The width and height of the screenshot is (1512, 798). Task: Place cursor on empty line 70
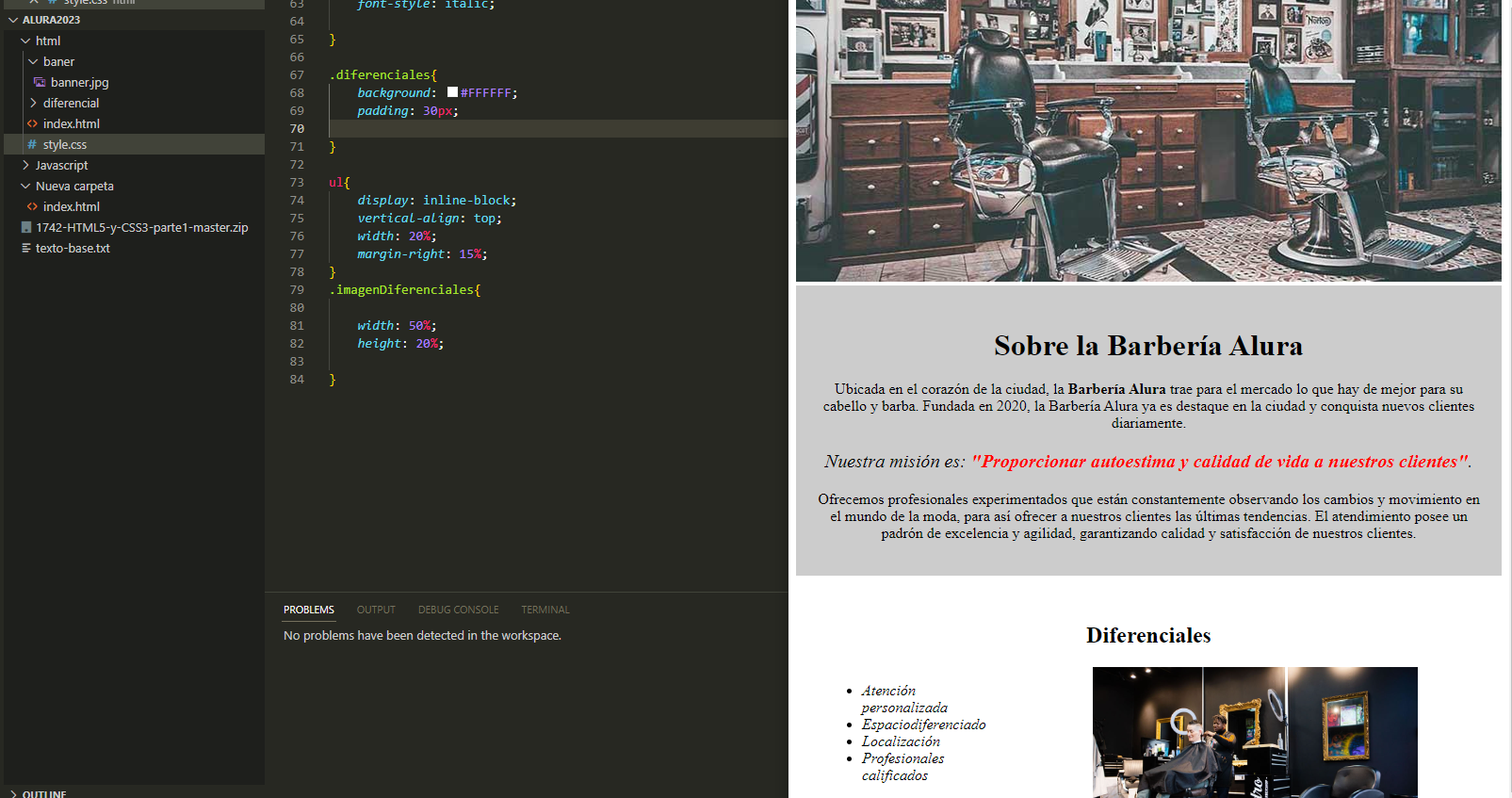pyautogui.click(x=558, y=128)
